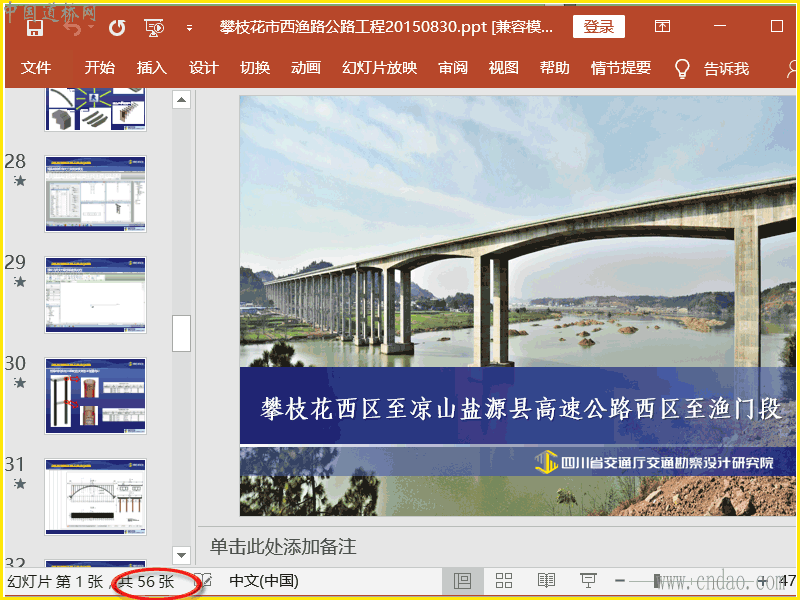800x600 pixels.
Task: Open the 设计 ribbon tab
Action: [204, 67]
